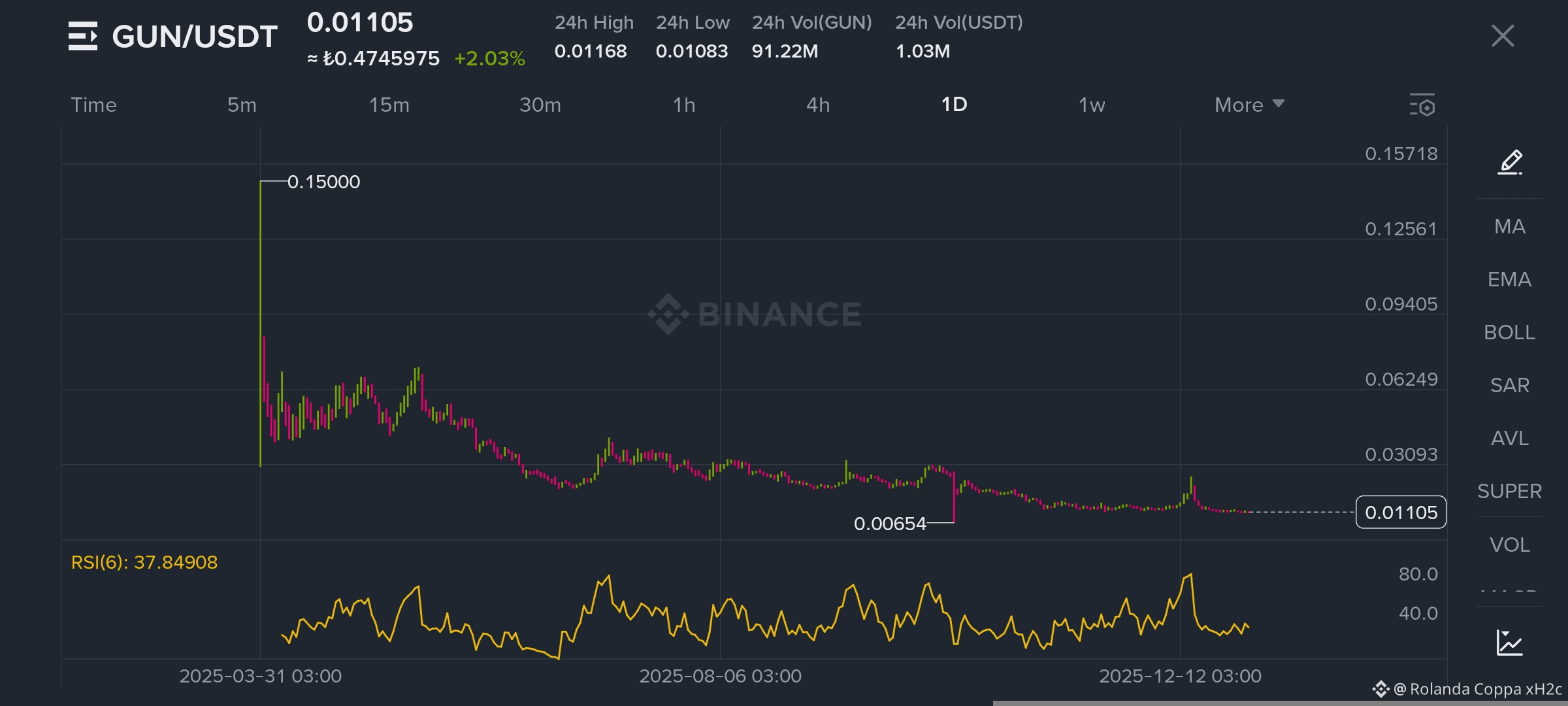Screen dimensions: 1568x706
Task: Close the full-screen chart with X
Action: coord(1503,36)
